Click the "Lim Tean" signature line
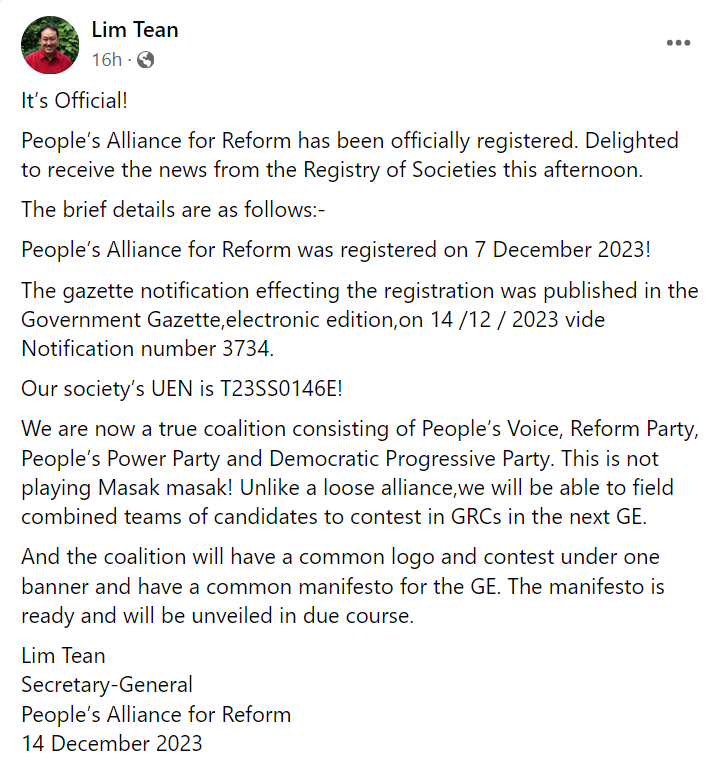This screenshot has width=722, height=760. point(63,656)
